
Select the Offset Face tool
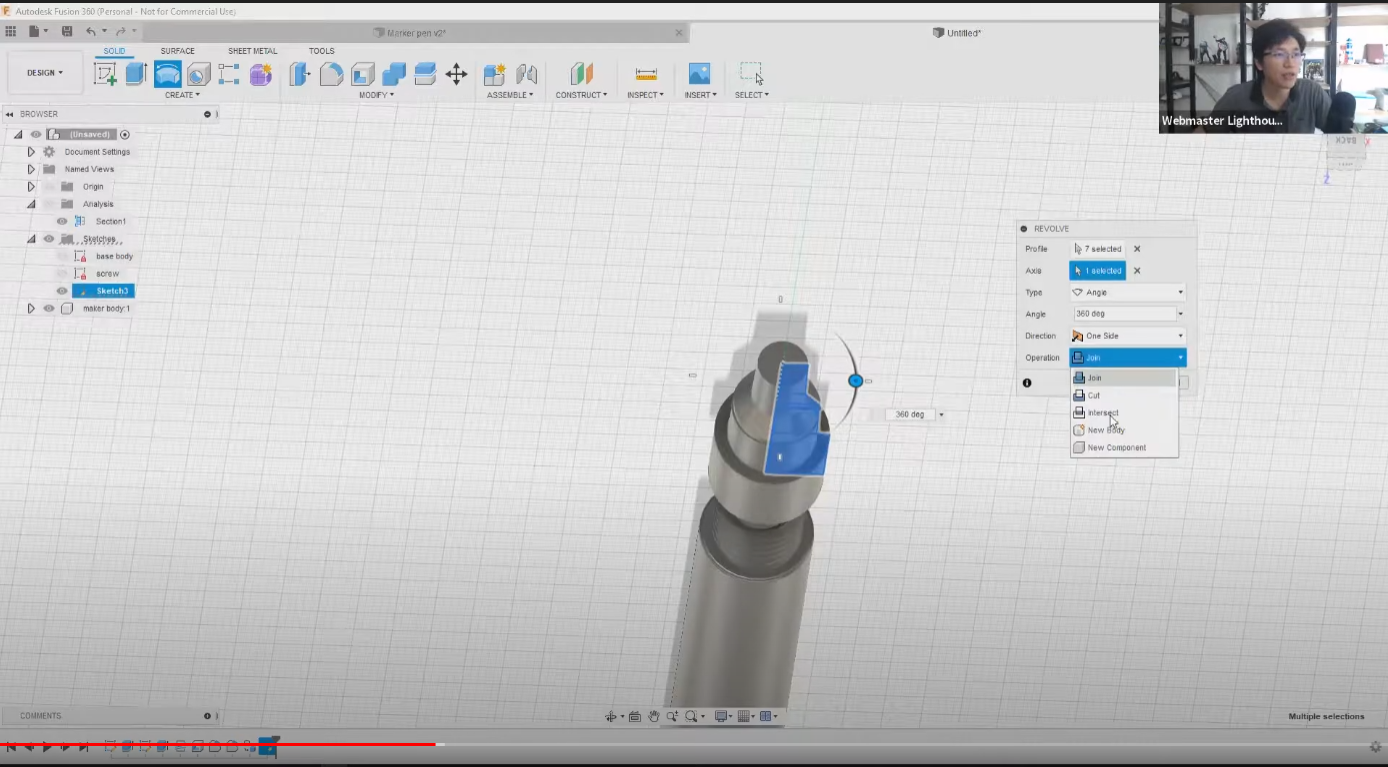[x=425, y=74]
